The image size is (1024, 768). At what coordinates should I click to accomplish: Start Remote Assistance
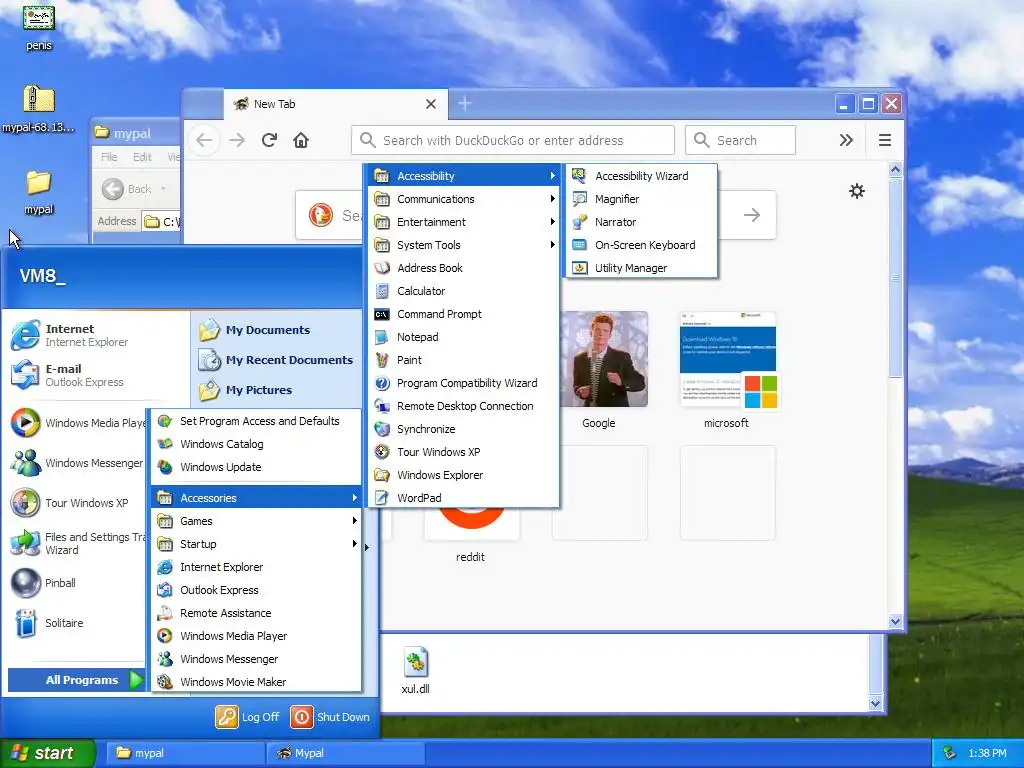coord(257,613)
